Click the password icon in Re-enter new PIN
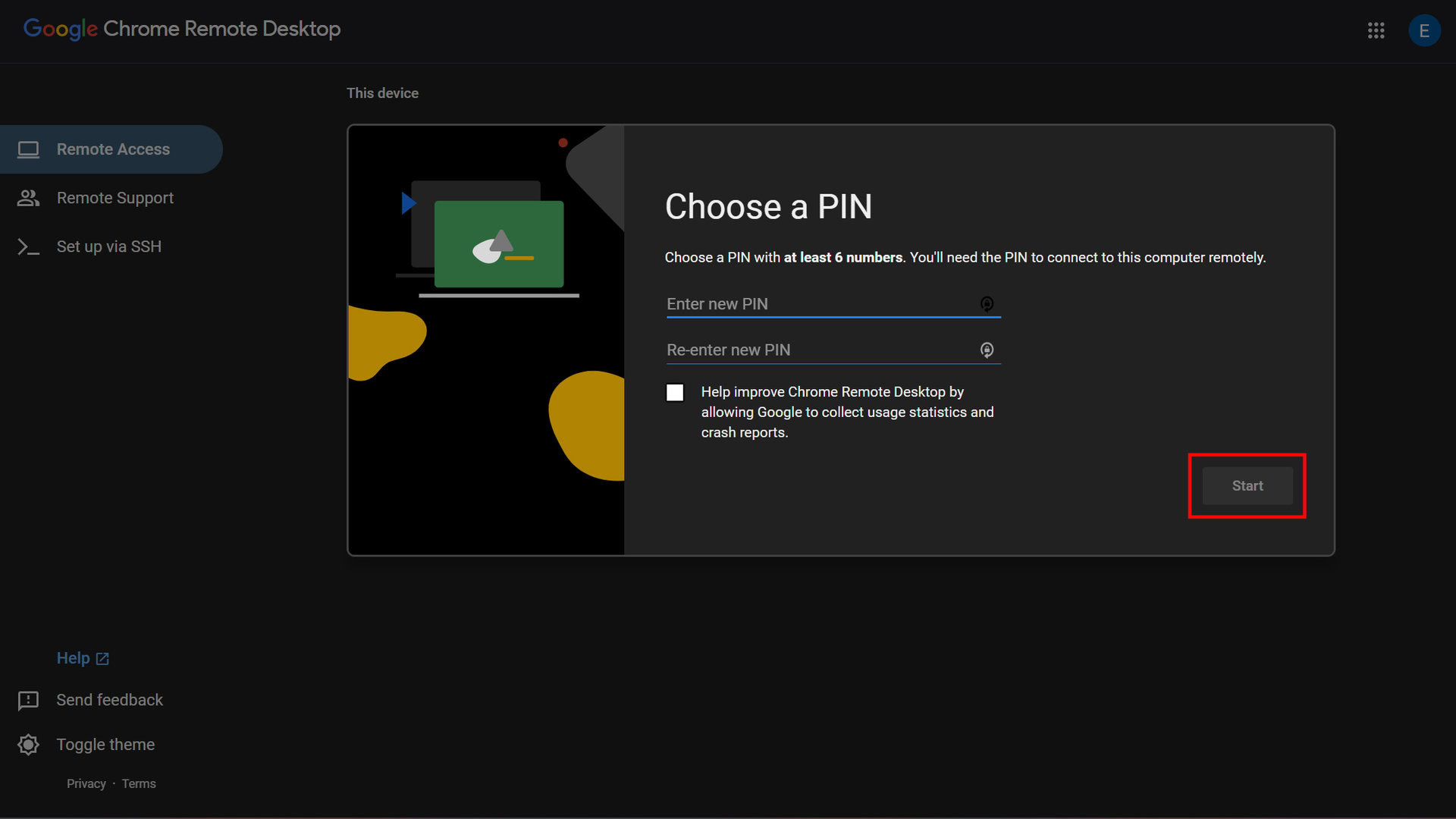 (987, 350)
